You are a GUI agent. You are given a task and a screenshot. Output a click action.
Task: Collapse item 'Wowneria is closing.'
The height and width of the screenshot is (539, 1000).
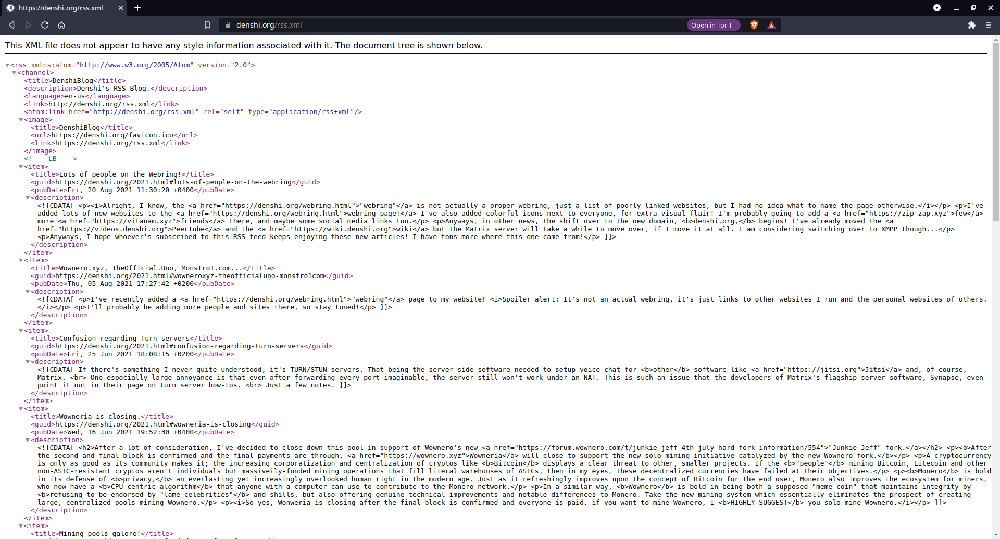(20, 408)
